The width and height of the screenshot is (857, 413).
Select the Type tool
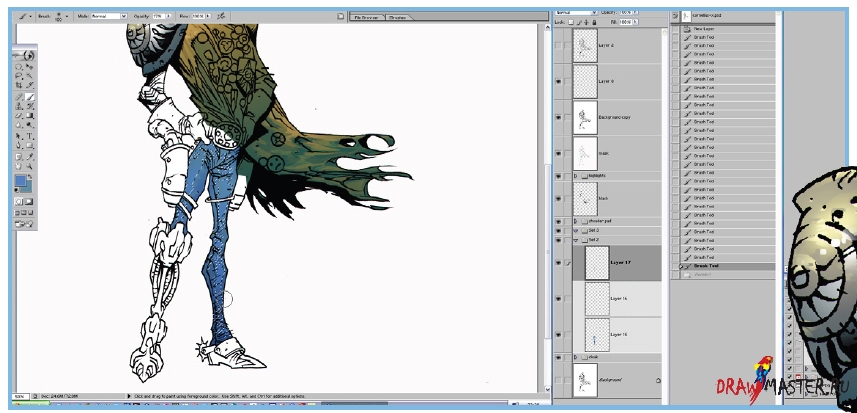pyautogui.click(x=30, y=136)
